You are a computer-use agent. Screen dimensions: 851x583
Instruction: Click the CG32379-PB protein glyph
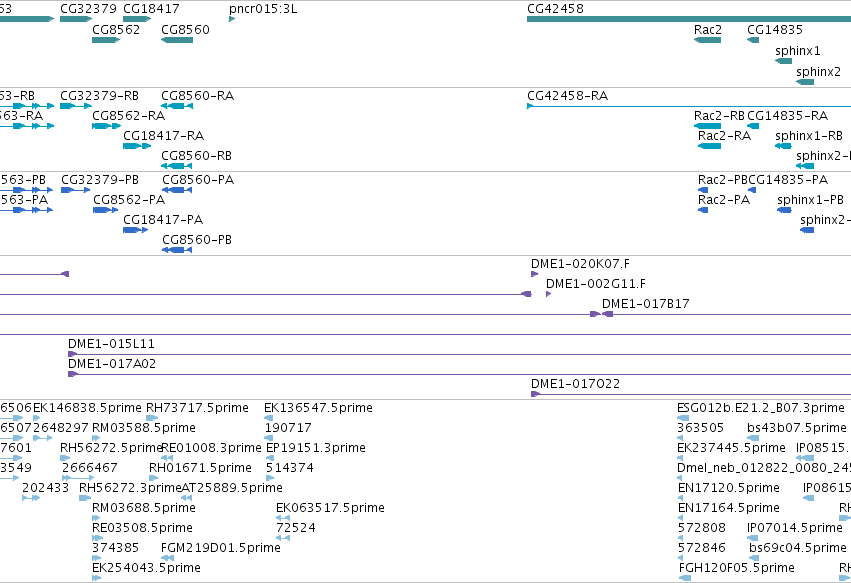[x=75, y=190]
